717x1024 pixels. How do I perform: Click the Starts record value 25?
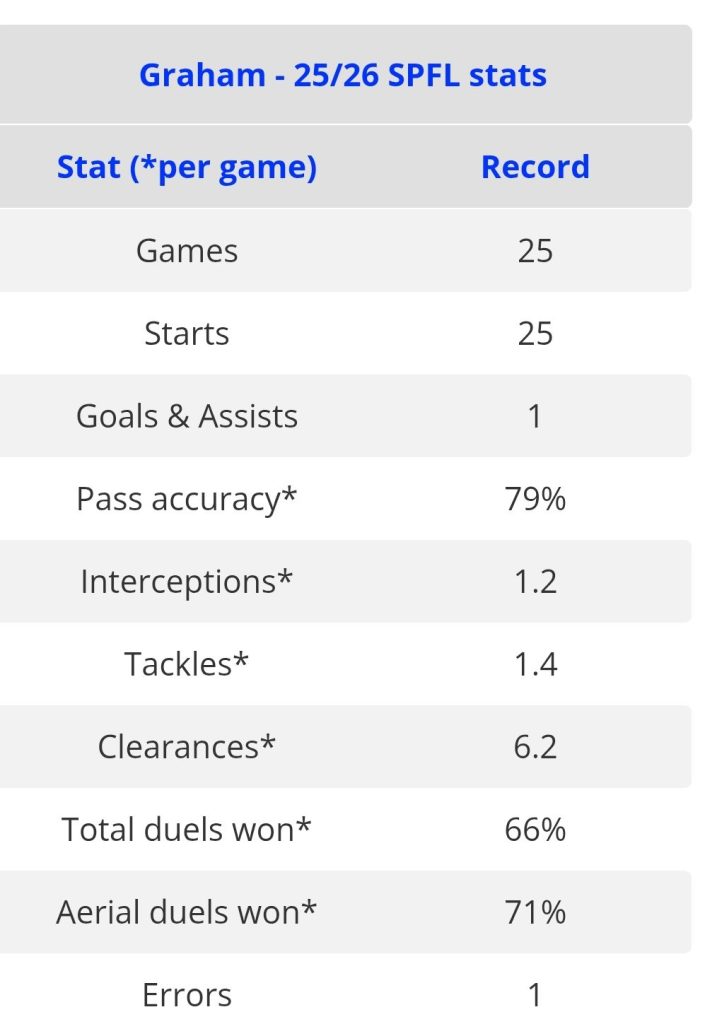tap(535, 333)
